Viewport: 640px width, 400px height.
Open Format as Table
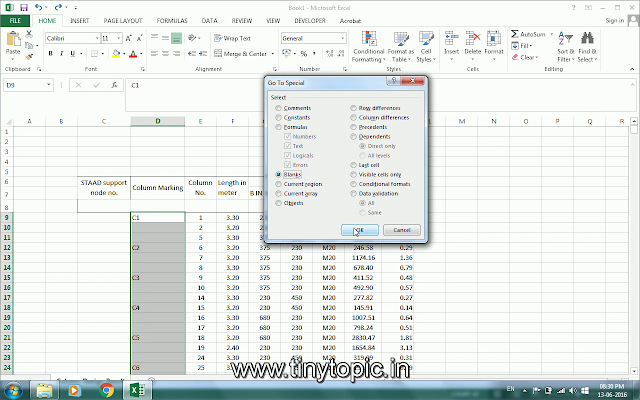coord(400,47)
